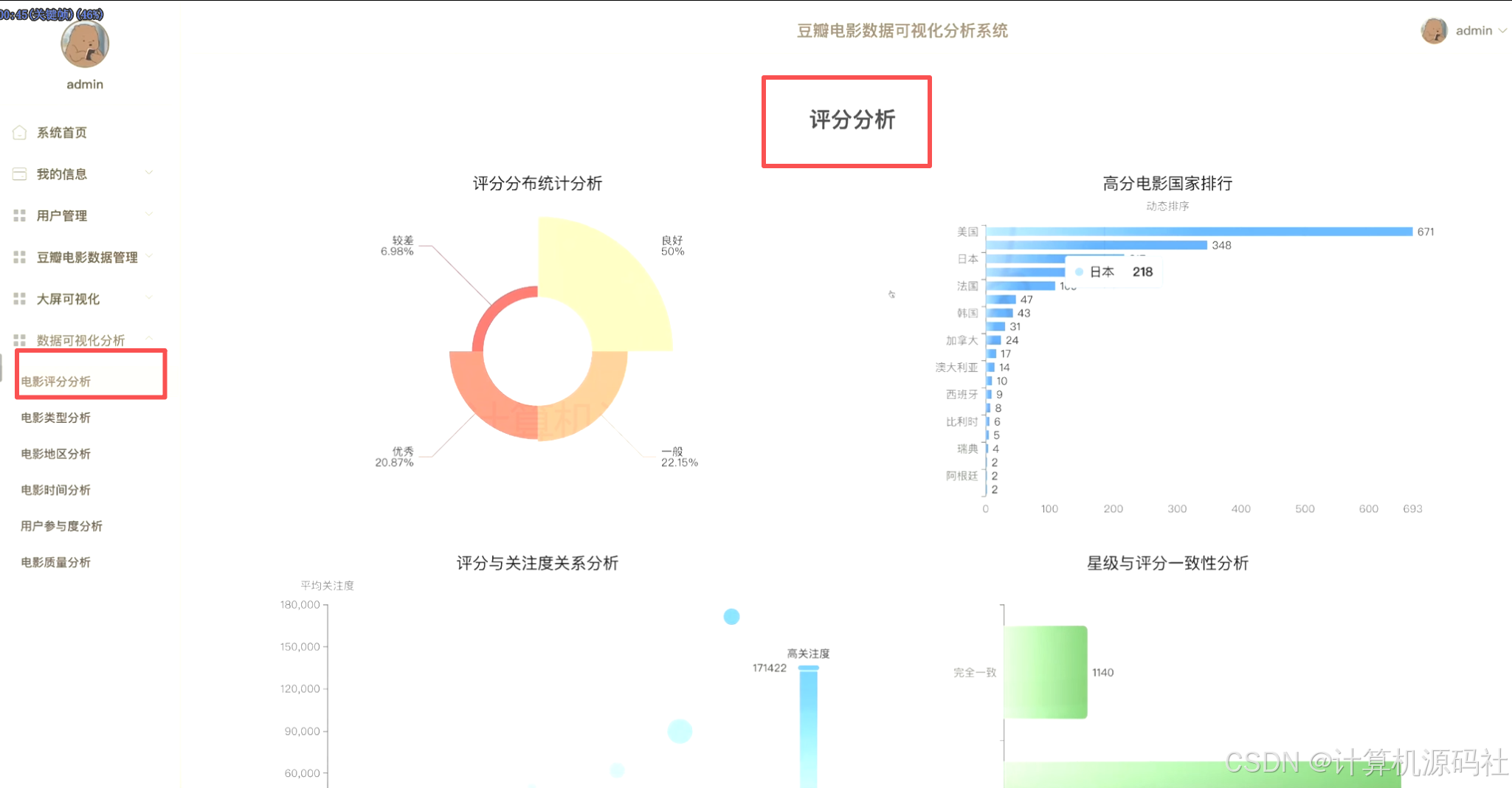Select the 电影类型分析 menu item
Screen dimensions: 1512x788
[56, 418]
